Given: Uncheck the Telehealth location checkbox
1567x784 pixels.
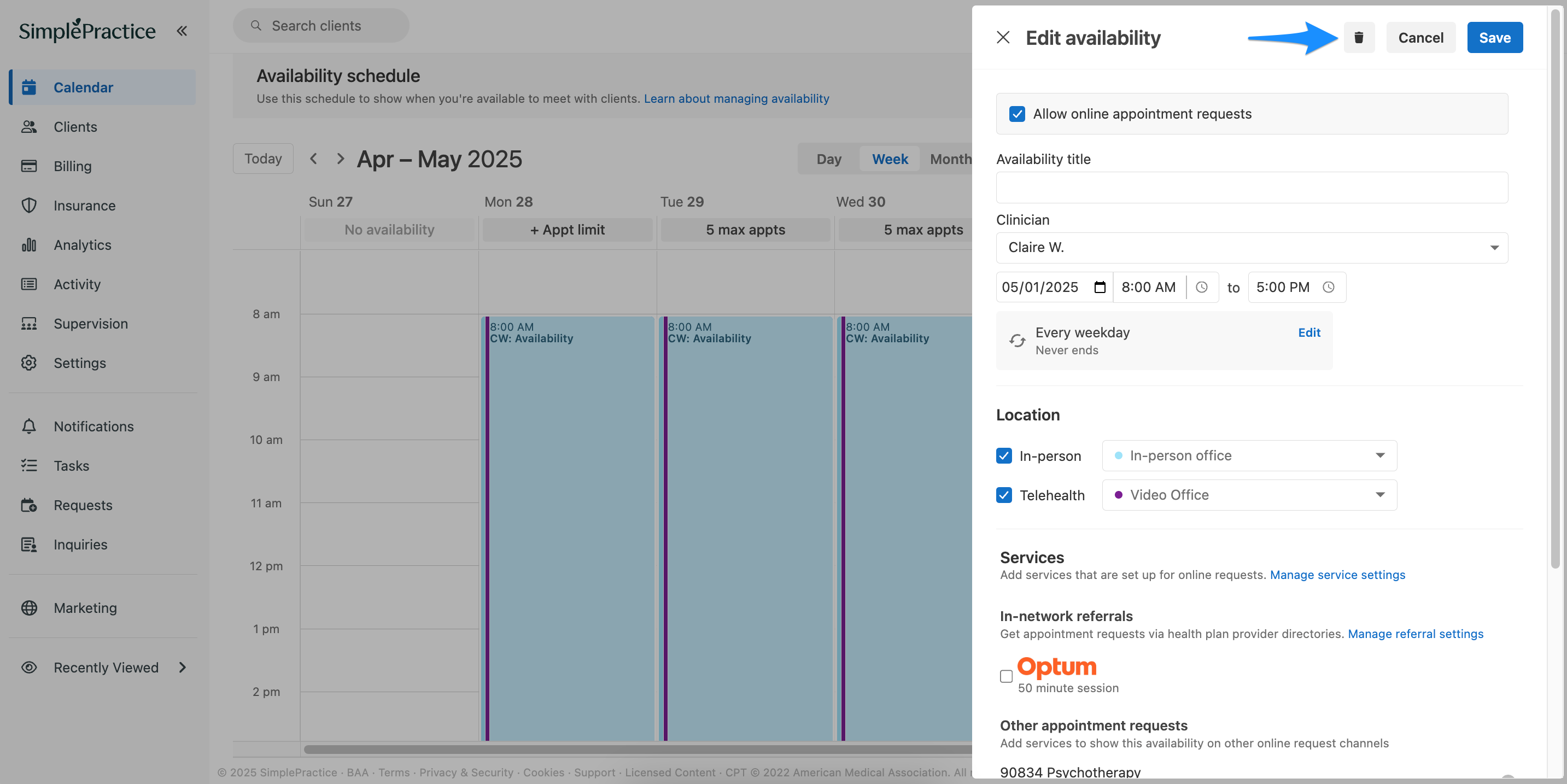Looking at the screenshot, I should pos(1004,495).
